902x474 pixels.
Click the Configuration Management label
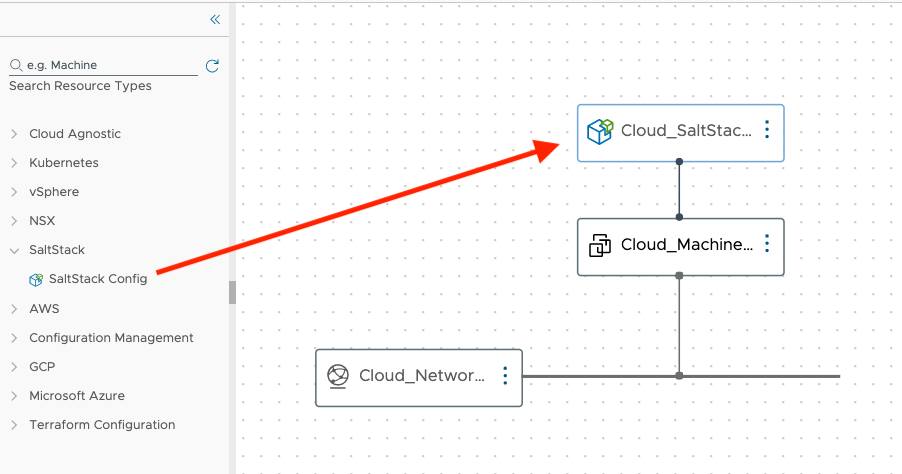tap(111, 338)
